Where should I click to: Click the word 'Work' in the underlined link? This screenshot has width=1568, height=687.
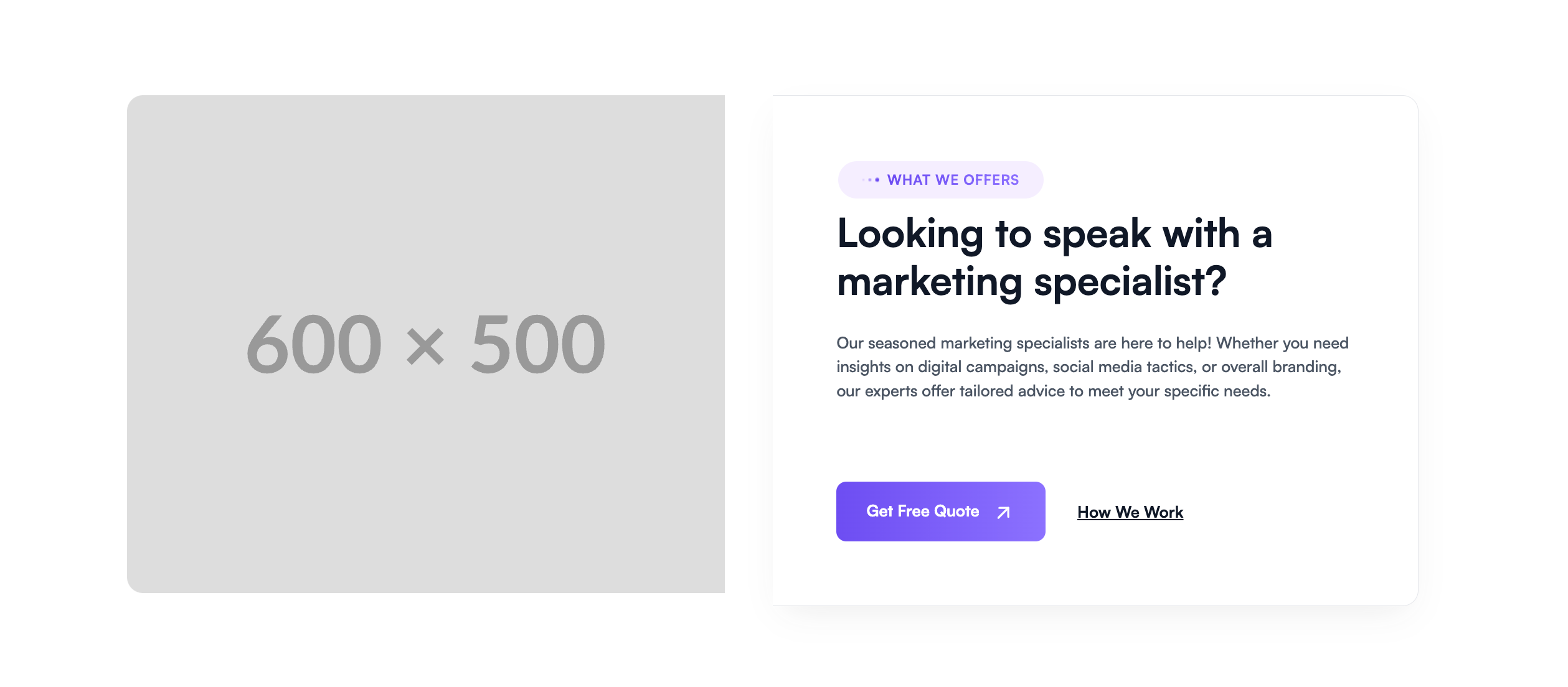(1163, 512)
